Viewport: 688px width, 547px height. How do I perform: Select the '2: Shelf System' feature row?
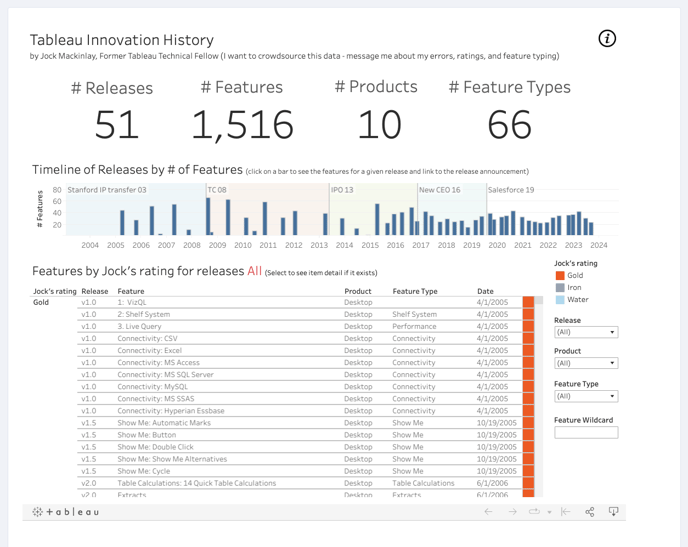click(x=143, y=315)
